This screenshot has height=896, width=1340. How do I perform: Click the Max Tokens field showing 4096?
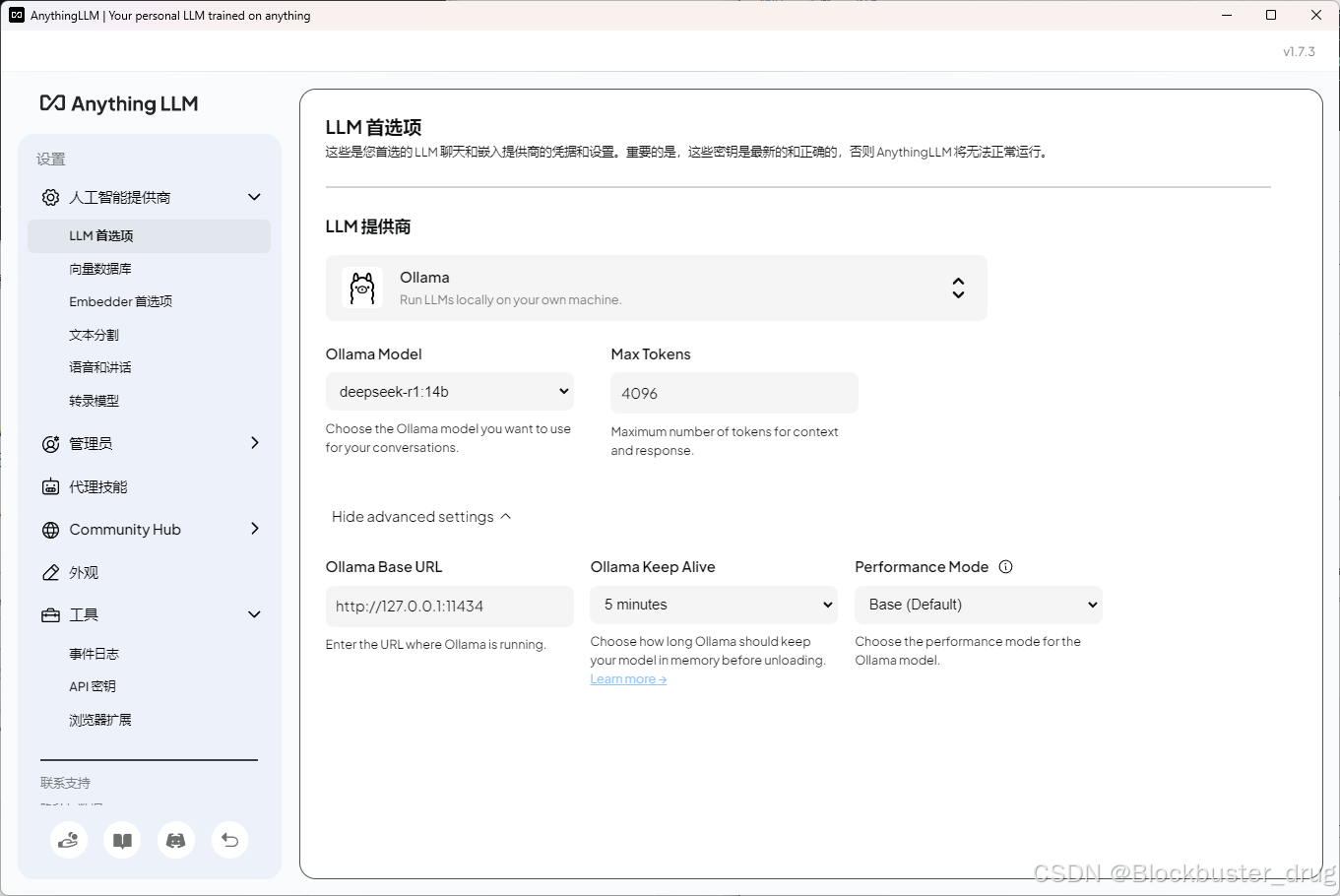[x=734, y=393]
